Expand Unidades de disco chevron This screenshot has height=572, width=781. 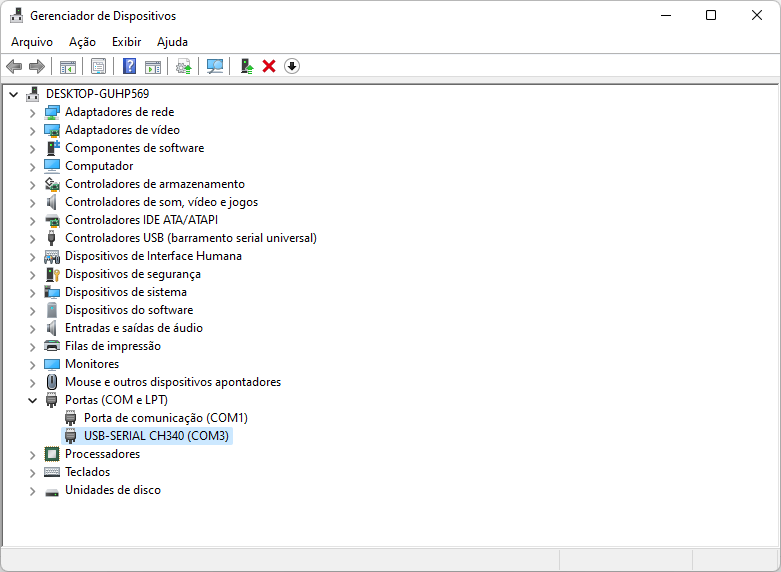pyautogui.click(x=32, y=491)
